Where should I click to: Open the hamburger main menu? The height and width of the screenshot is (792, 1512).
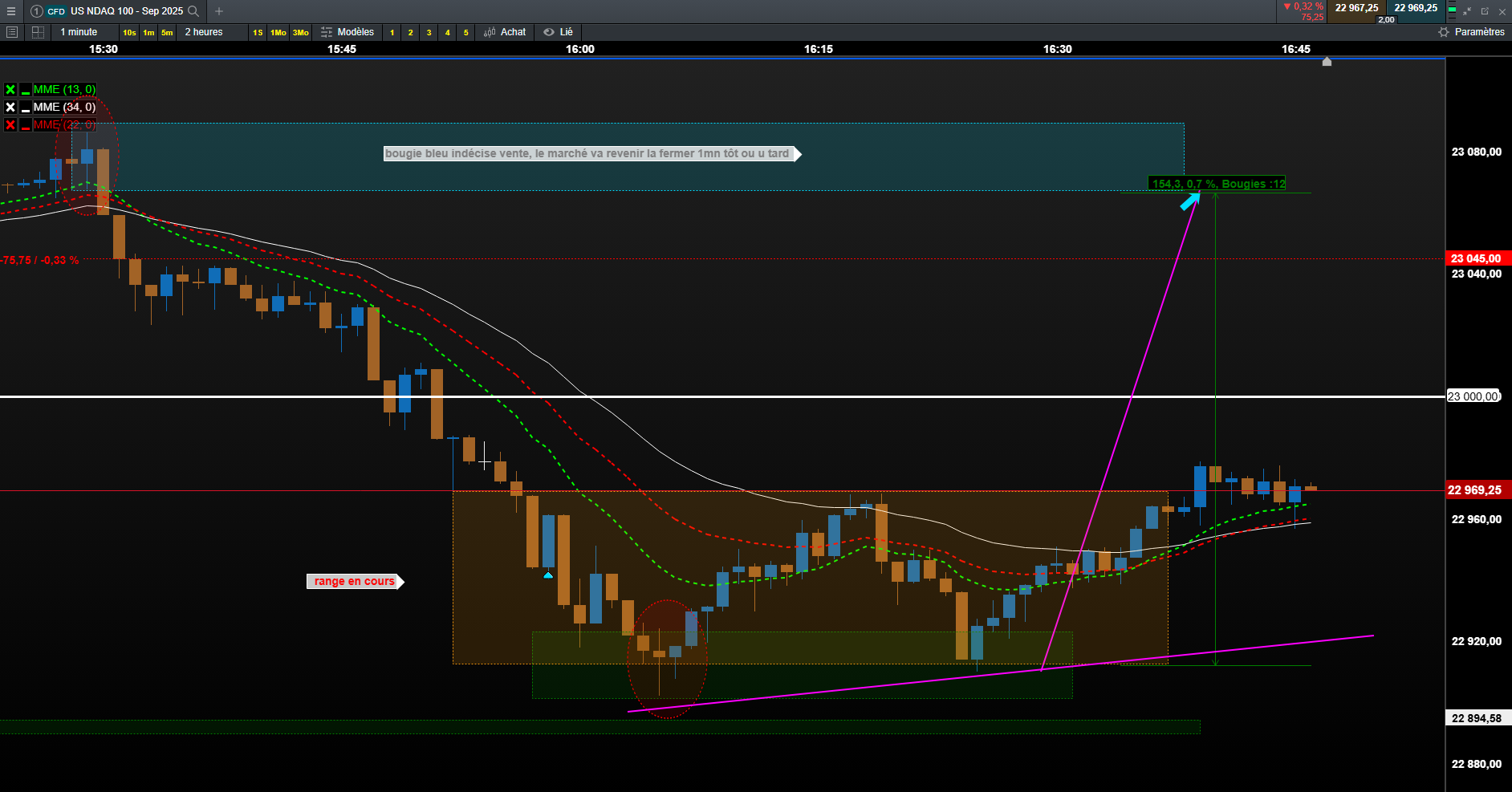(x=11, y=11)
